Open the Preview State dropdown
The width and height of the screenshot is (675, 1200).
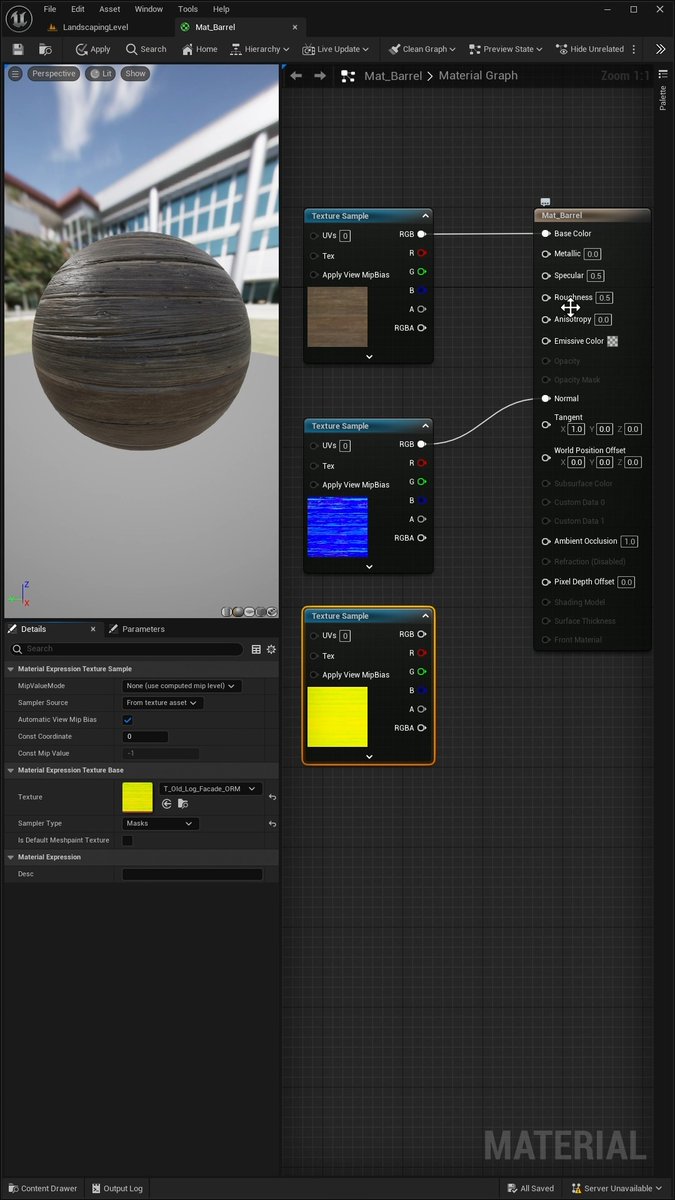[507, 49]
